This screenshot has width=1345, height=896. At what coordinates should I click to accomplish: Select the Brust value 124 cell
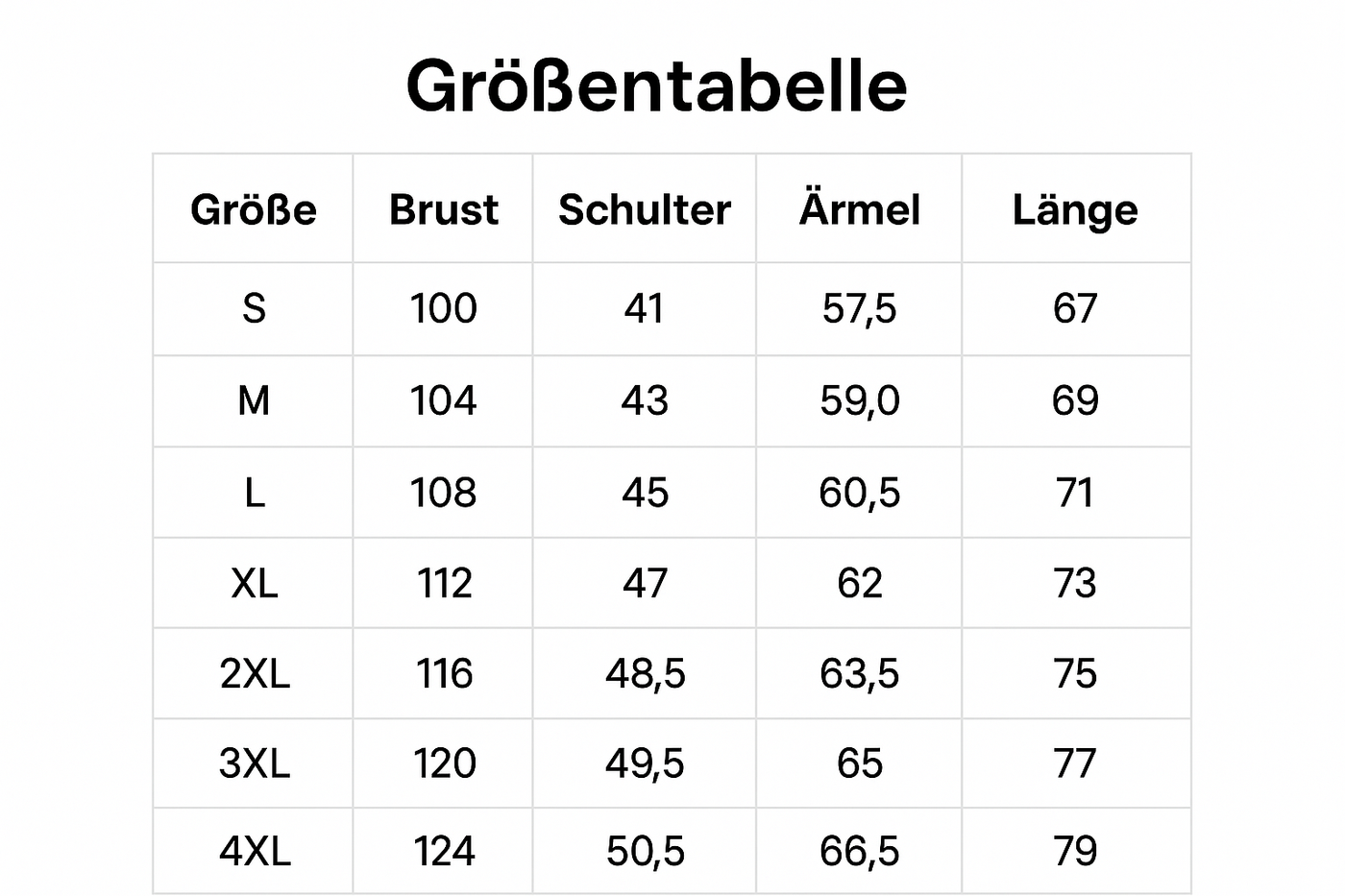click(444, 851)
